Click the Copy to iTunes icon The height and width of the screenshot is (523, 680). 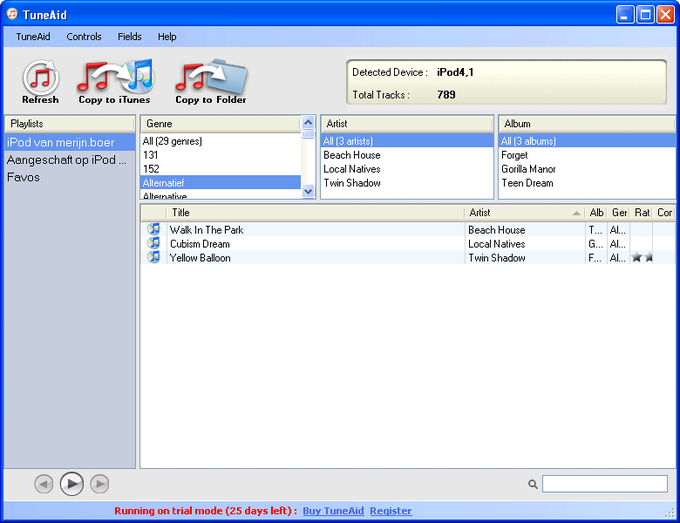(115, 82)
